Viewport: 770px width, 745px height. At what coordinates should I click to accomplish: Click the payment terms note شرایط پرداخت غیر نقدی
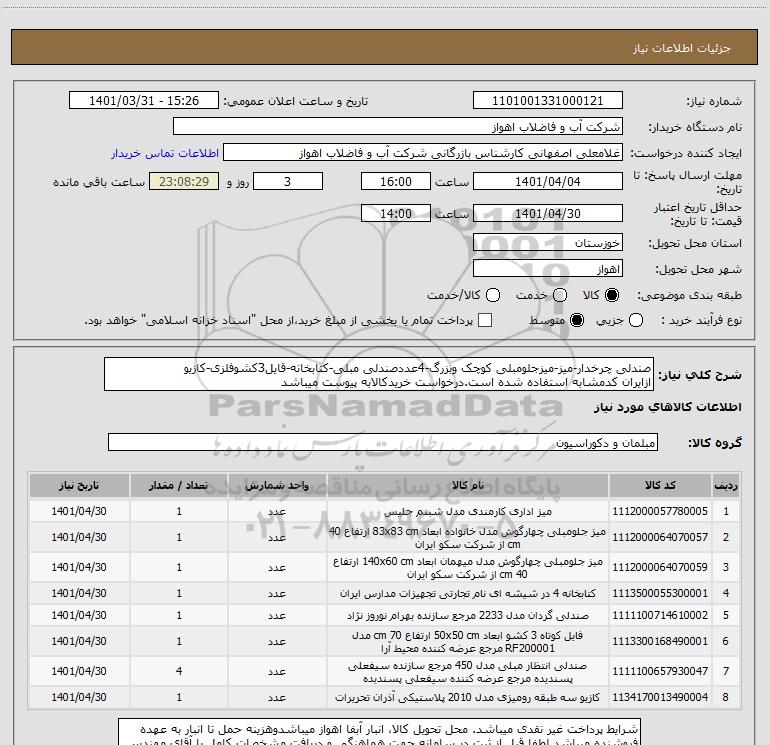(379, 732)
